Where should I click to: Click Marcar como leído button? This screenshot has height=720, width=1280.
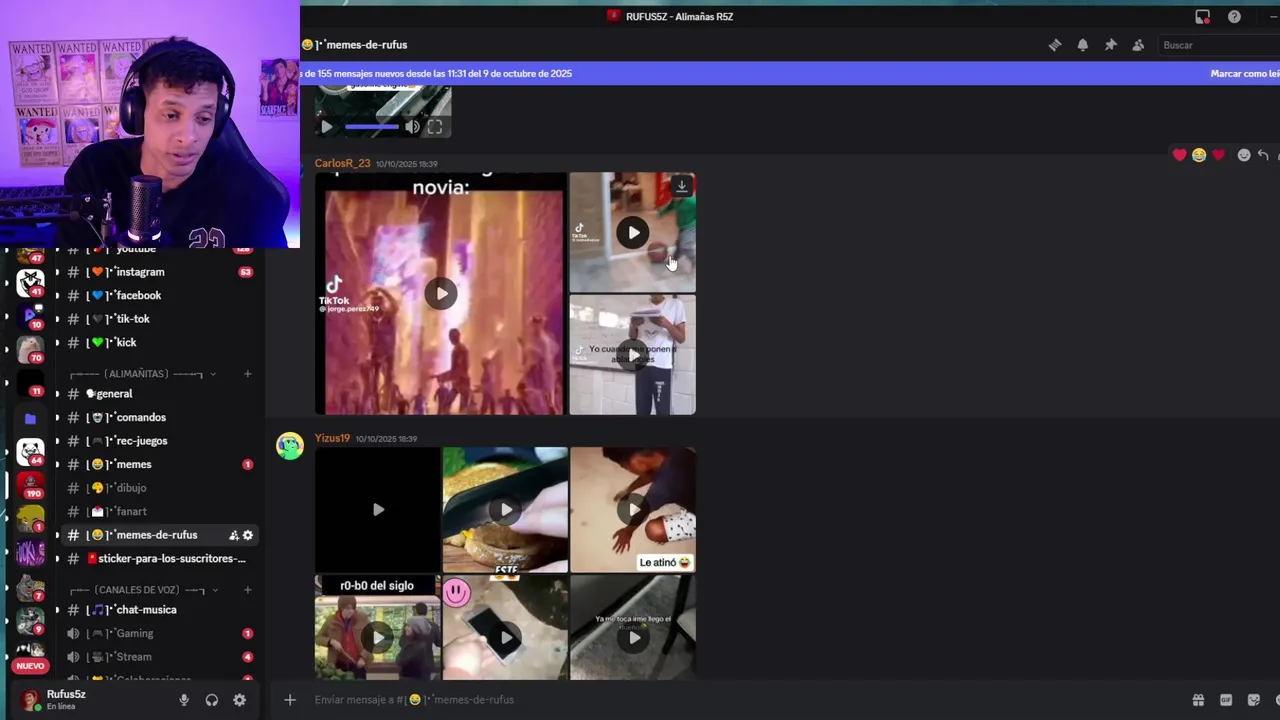click(x=1244, y=73)
